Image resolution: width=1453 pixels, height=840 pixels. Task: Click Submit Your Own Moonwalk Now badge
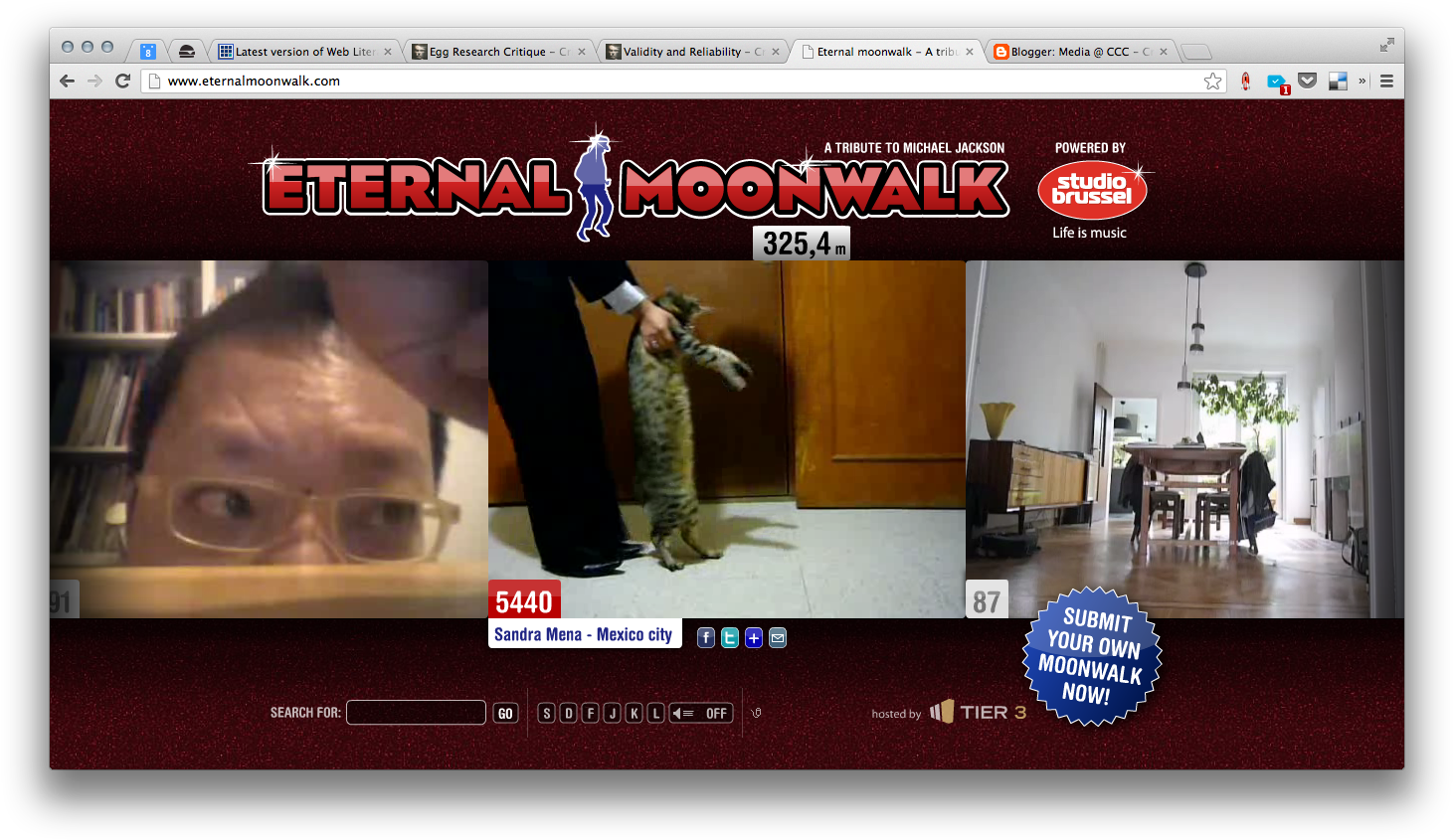click(1091, 657)
